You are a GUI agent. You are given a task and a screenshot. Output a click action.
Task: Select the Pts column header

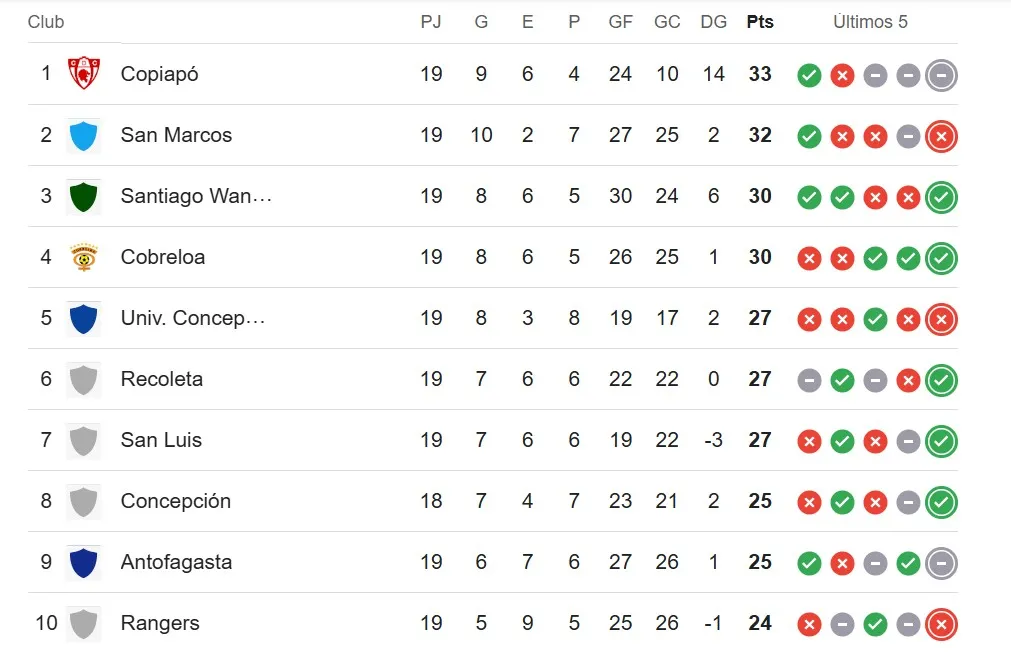[760, 21]
